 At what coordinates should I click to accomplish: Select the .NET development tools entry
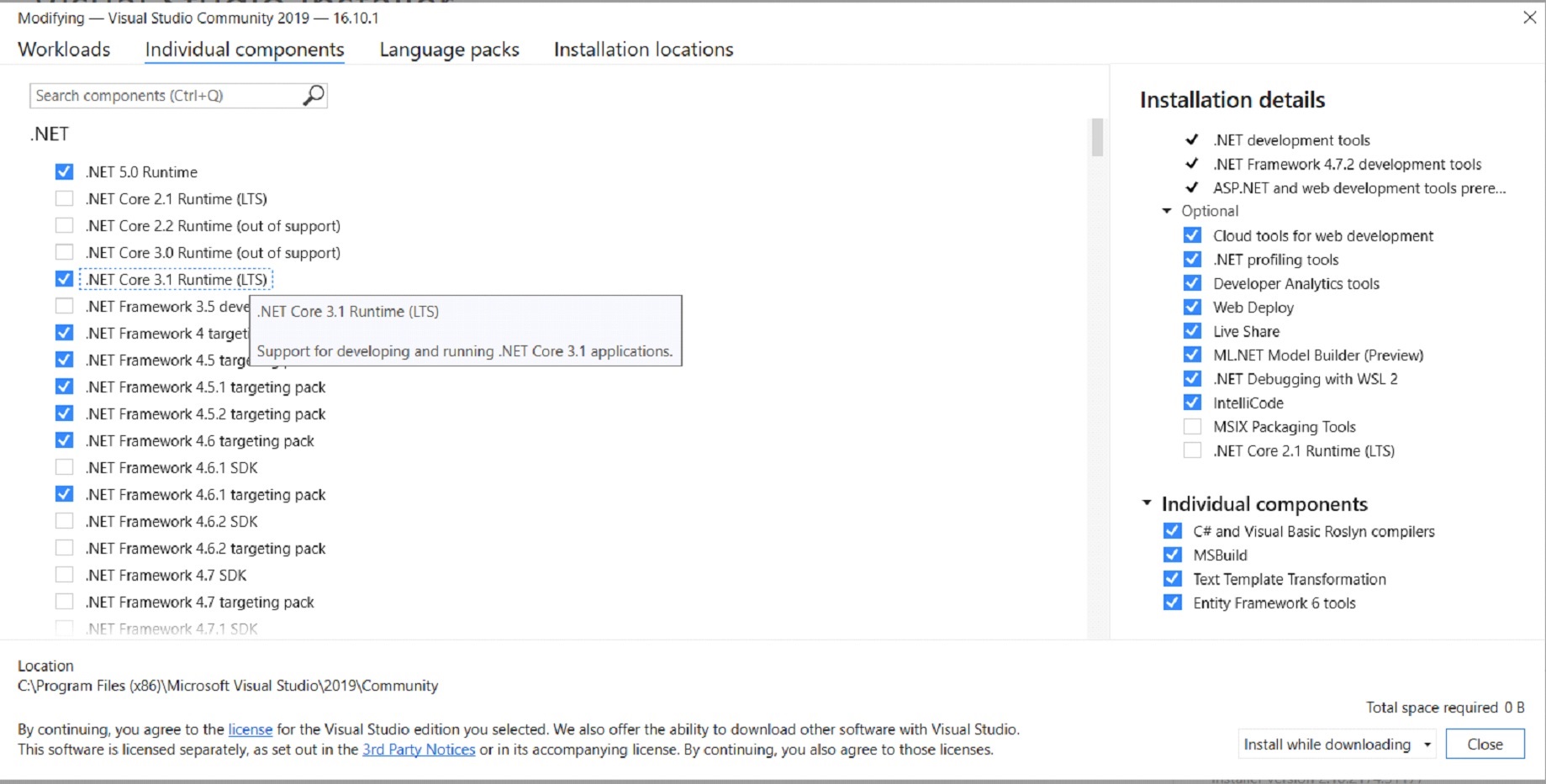[x=1291, y=140]
